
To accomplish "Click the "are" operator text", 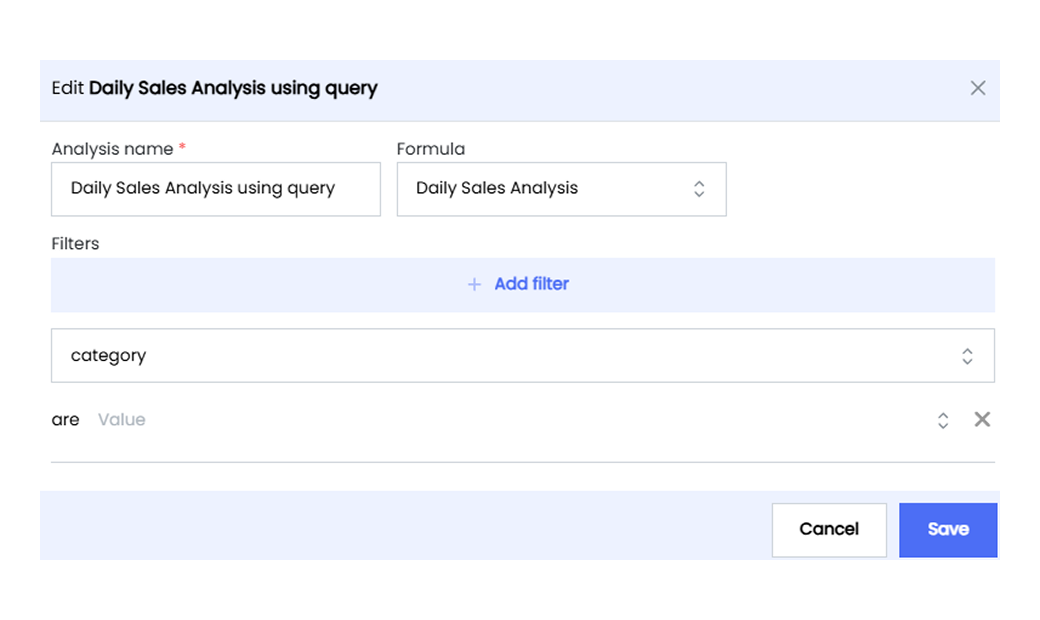I will (x=65, y=420).
